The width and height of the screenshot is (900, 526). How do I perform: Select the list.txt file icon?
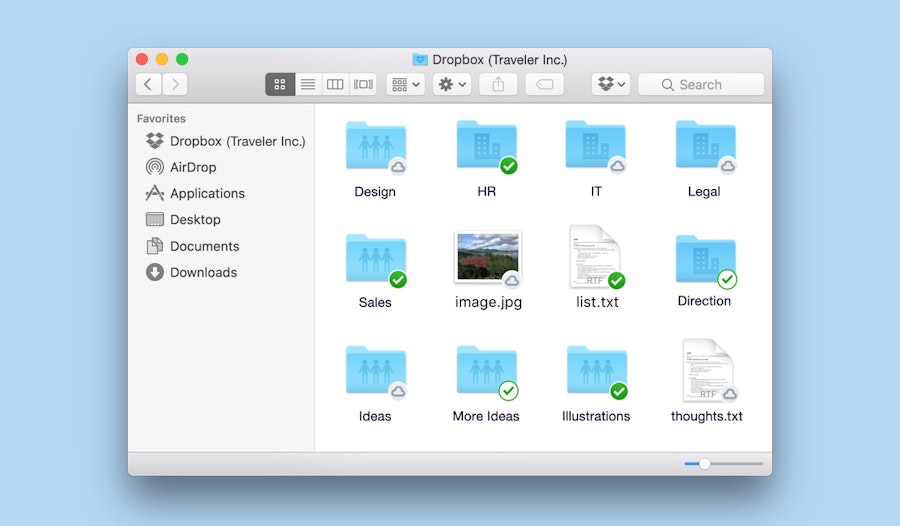coord(595,257)
